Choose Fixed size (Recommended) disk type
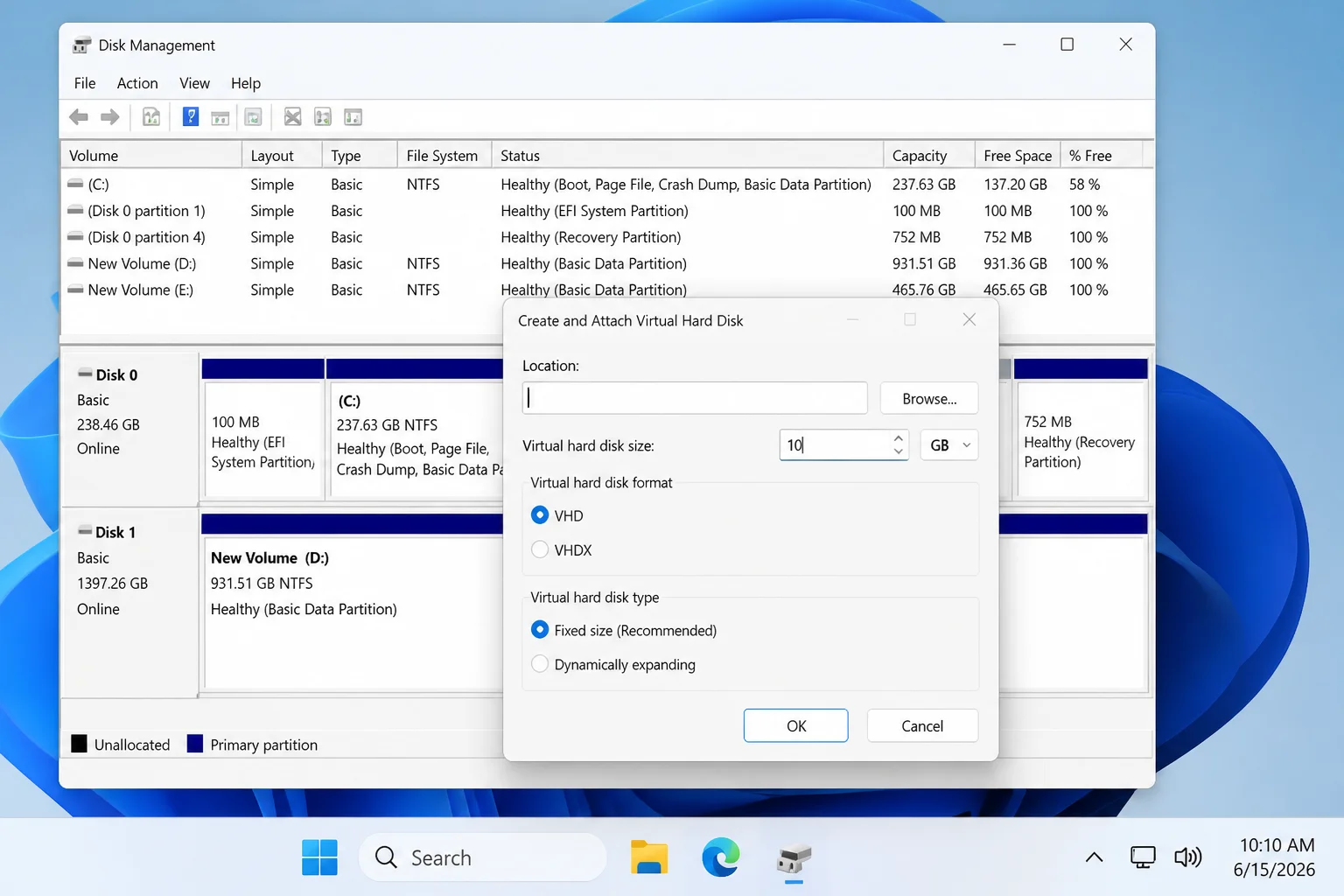 coord(540,630)
